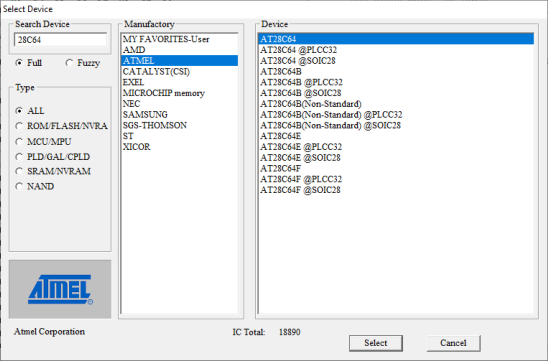Select AT28C64B @PLCC32 device
The image size is (548, 361).
(396, 82)
